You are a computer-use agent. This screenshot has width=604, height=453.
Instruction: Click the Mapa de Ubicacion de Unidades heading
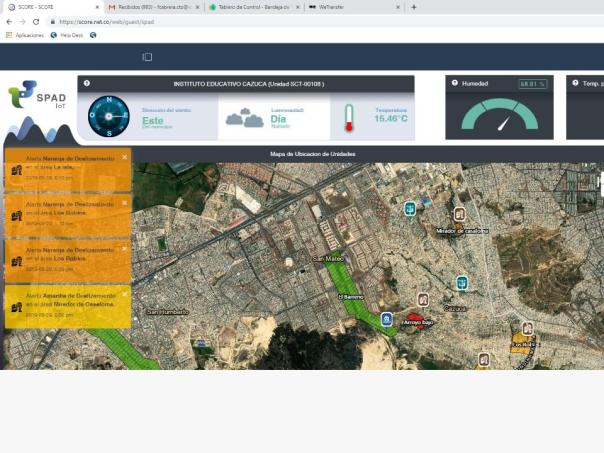[x=312, y=154]
